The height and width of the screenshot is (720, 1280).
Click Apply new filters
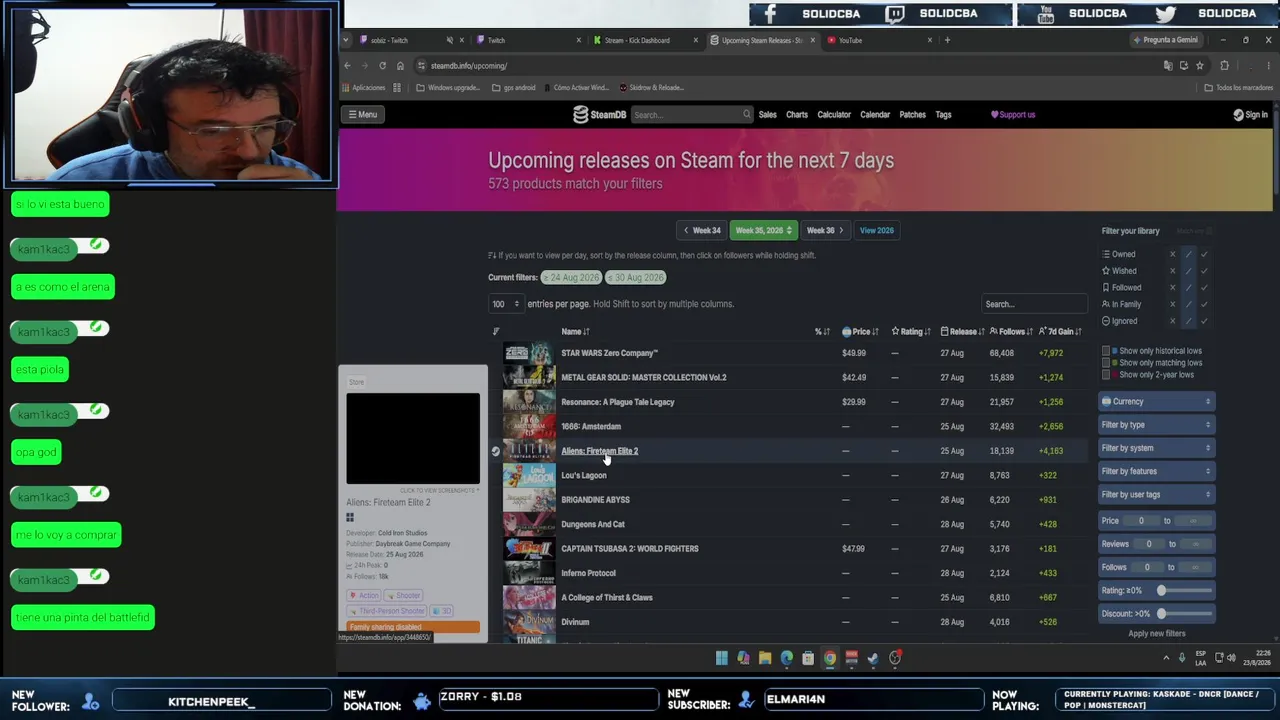tap(1157, 633)
